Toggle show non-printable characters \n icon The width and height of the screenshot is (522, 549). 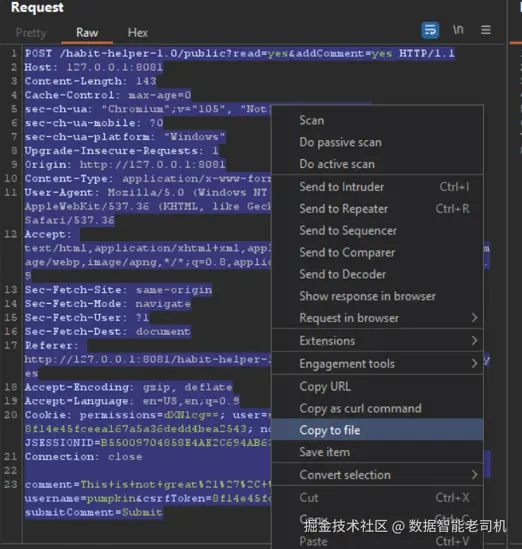[458, 30]
